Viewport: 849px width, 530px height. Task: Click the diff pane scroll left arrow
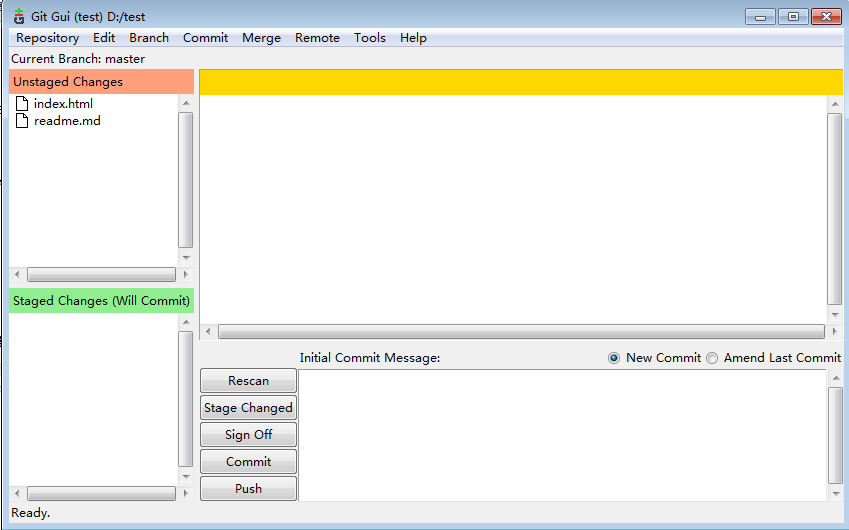(x=208, y=331)
